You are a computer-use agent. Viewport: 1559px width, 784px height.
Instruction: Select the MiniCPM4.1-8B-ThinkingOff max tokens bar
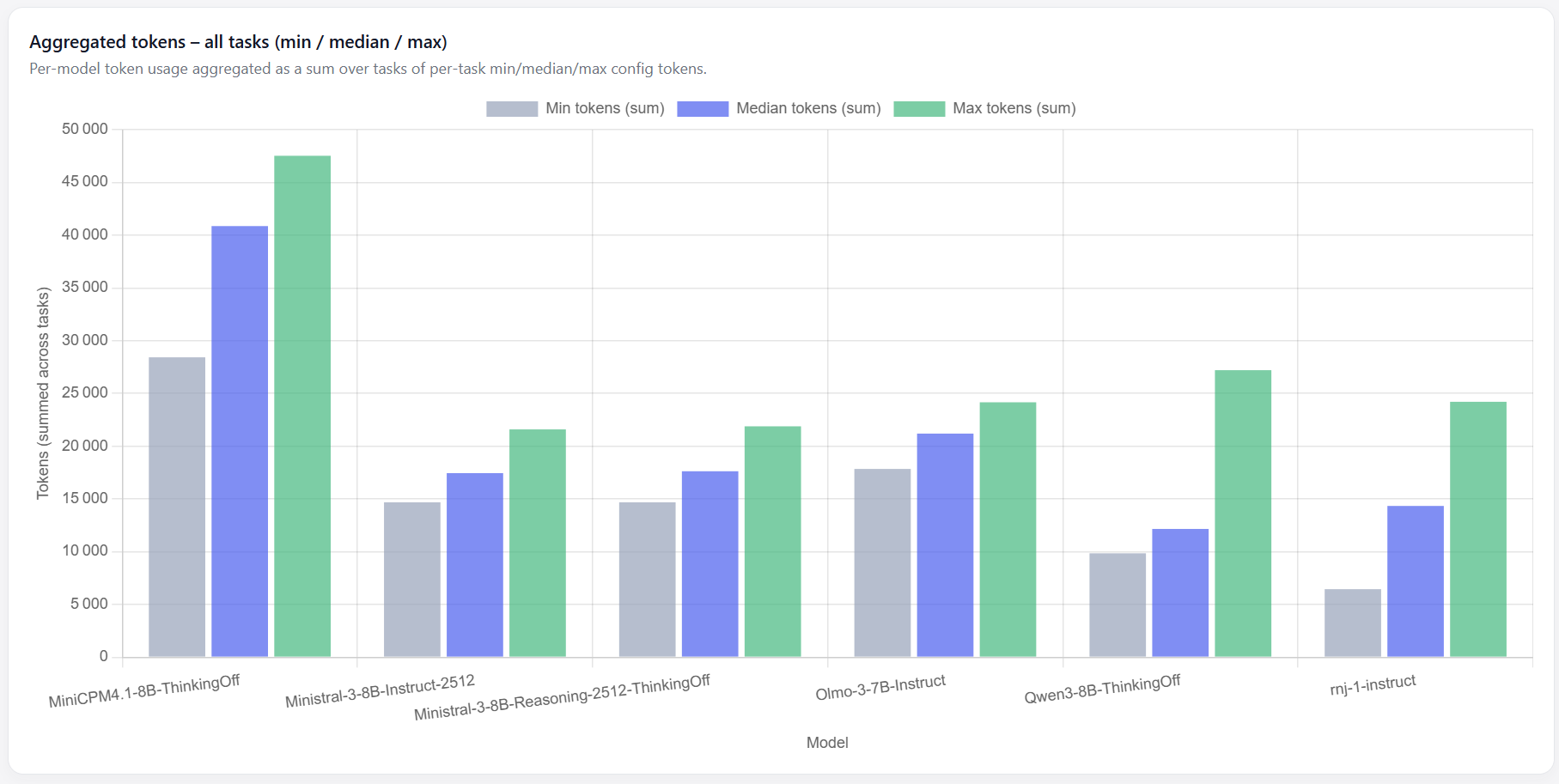302,406
